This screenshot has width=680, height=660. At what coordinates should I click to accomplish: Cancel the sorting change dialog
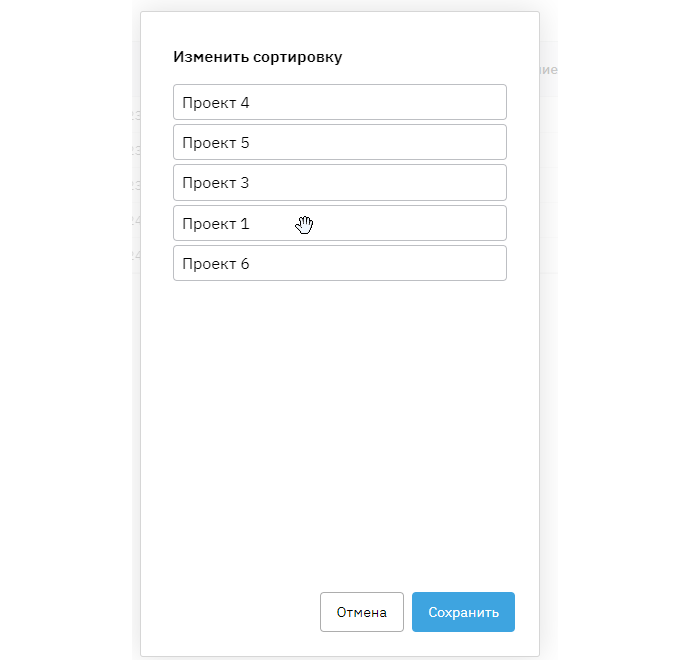pos(361,612)
